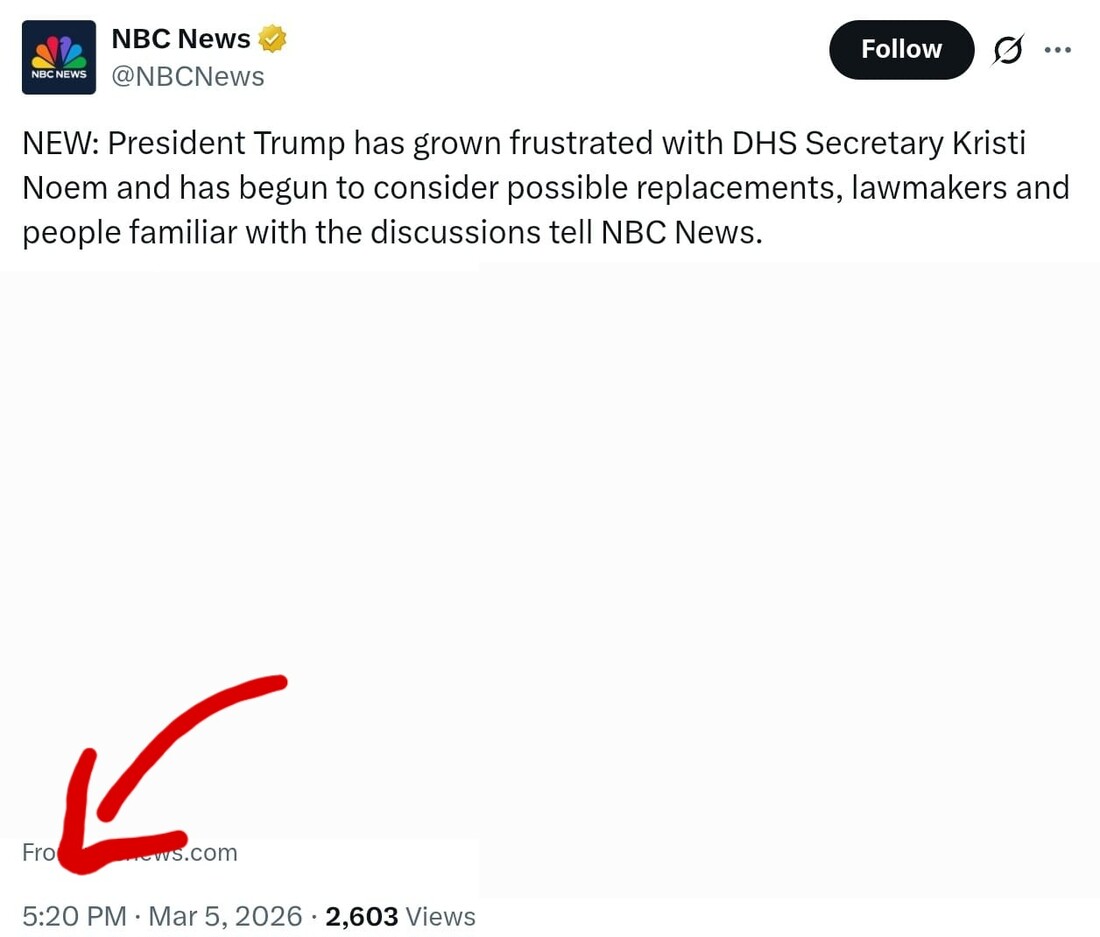Screen dimensions: 1100x937
Task: Click the @NBCNews handle
Action: (x=188, y=77)
